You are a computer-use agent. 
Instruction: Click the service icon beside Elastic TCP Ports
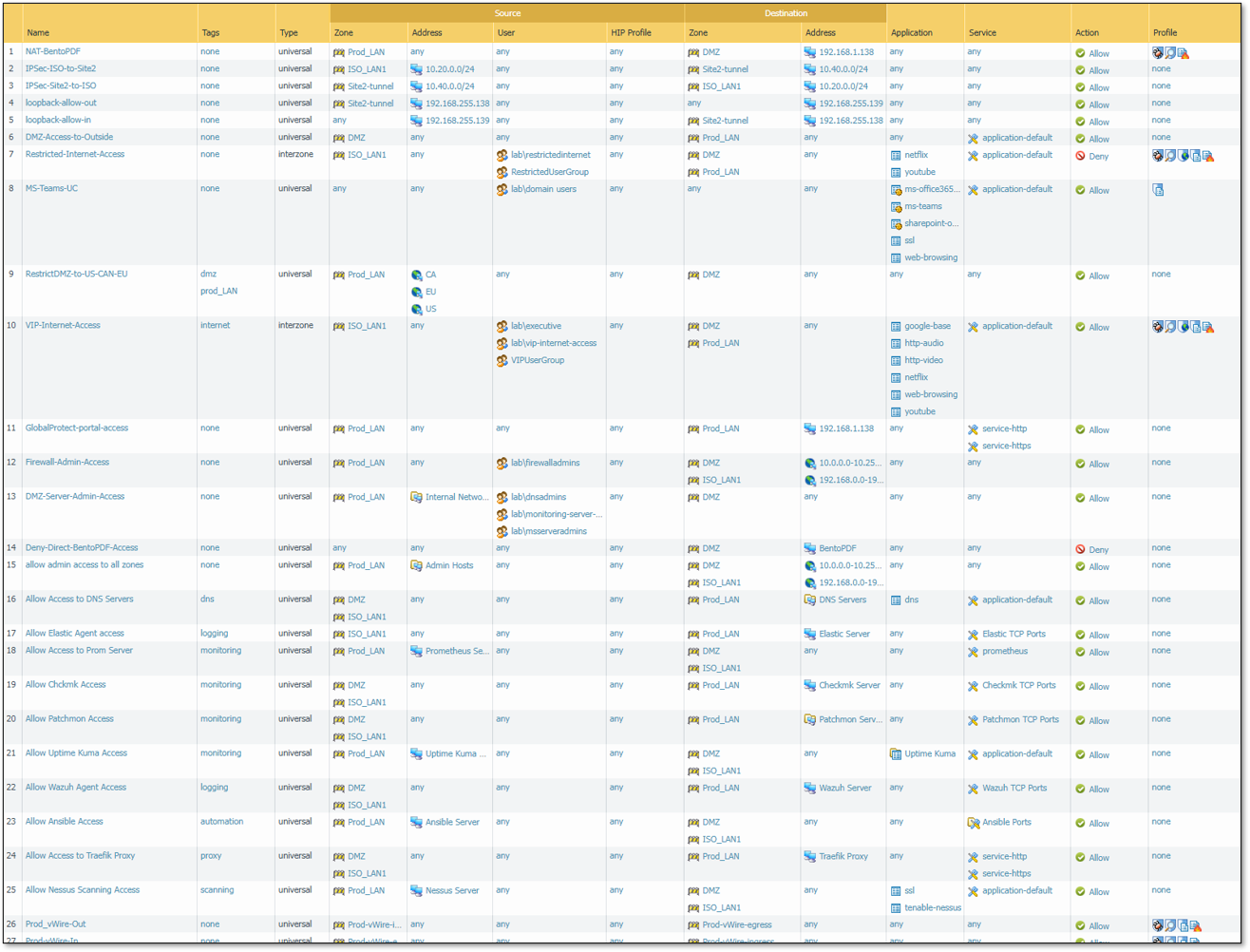973,634
